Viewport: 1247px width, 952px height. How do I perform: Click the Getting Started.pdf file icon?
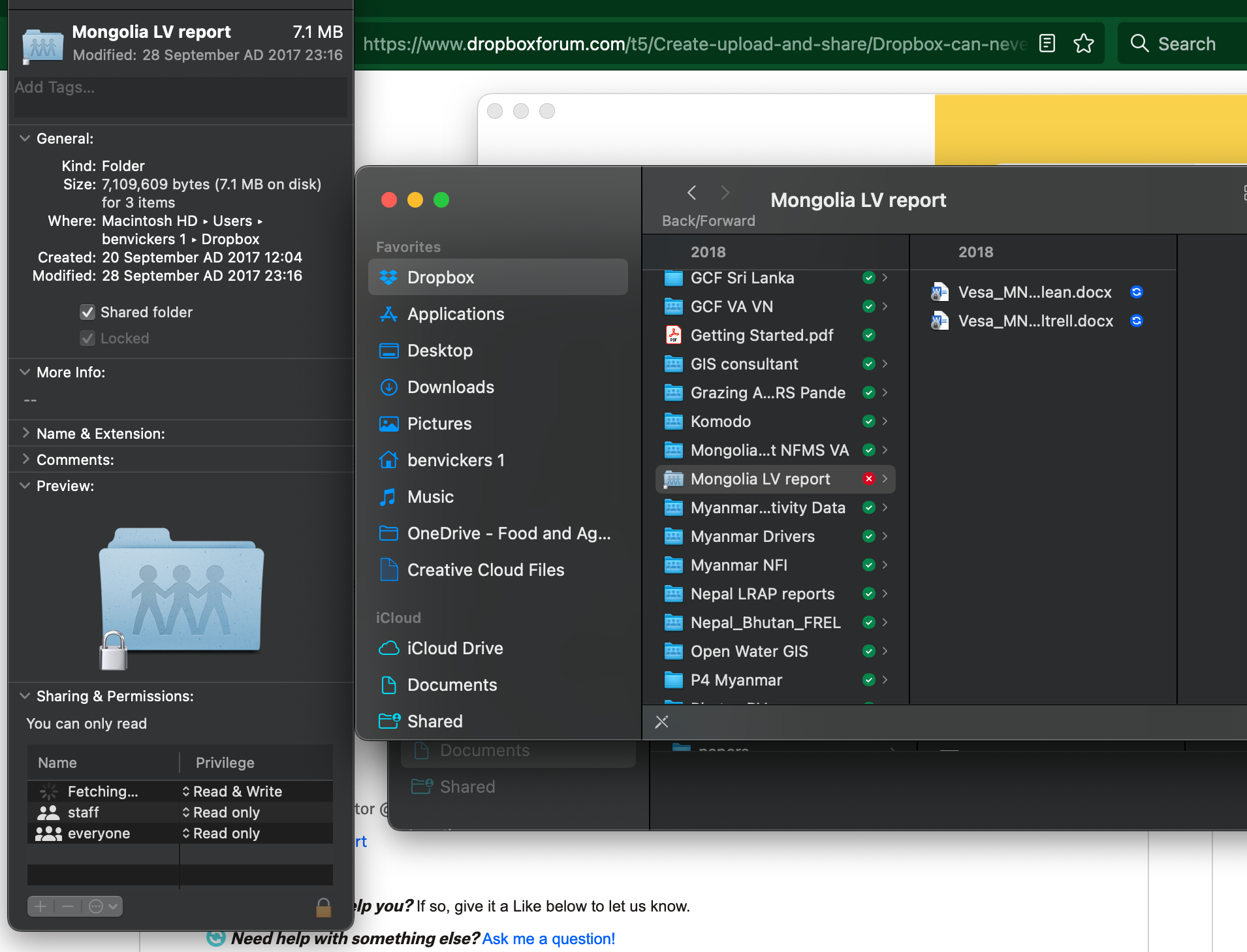point(673,335)
